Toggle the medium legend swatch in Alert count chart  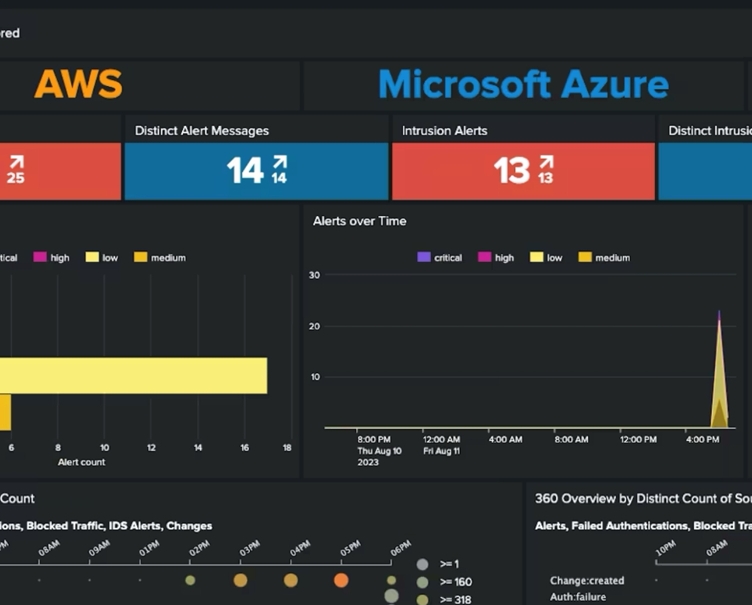pyautogui.click(x=141, y=257)
